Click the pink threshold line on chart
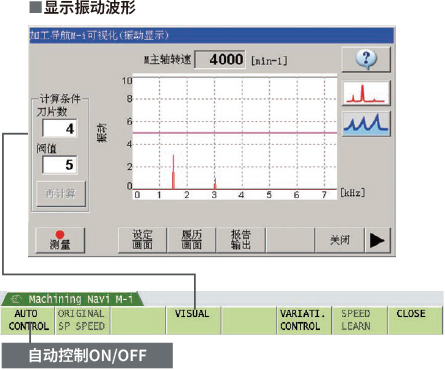 pos(235,133)
